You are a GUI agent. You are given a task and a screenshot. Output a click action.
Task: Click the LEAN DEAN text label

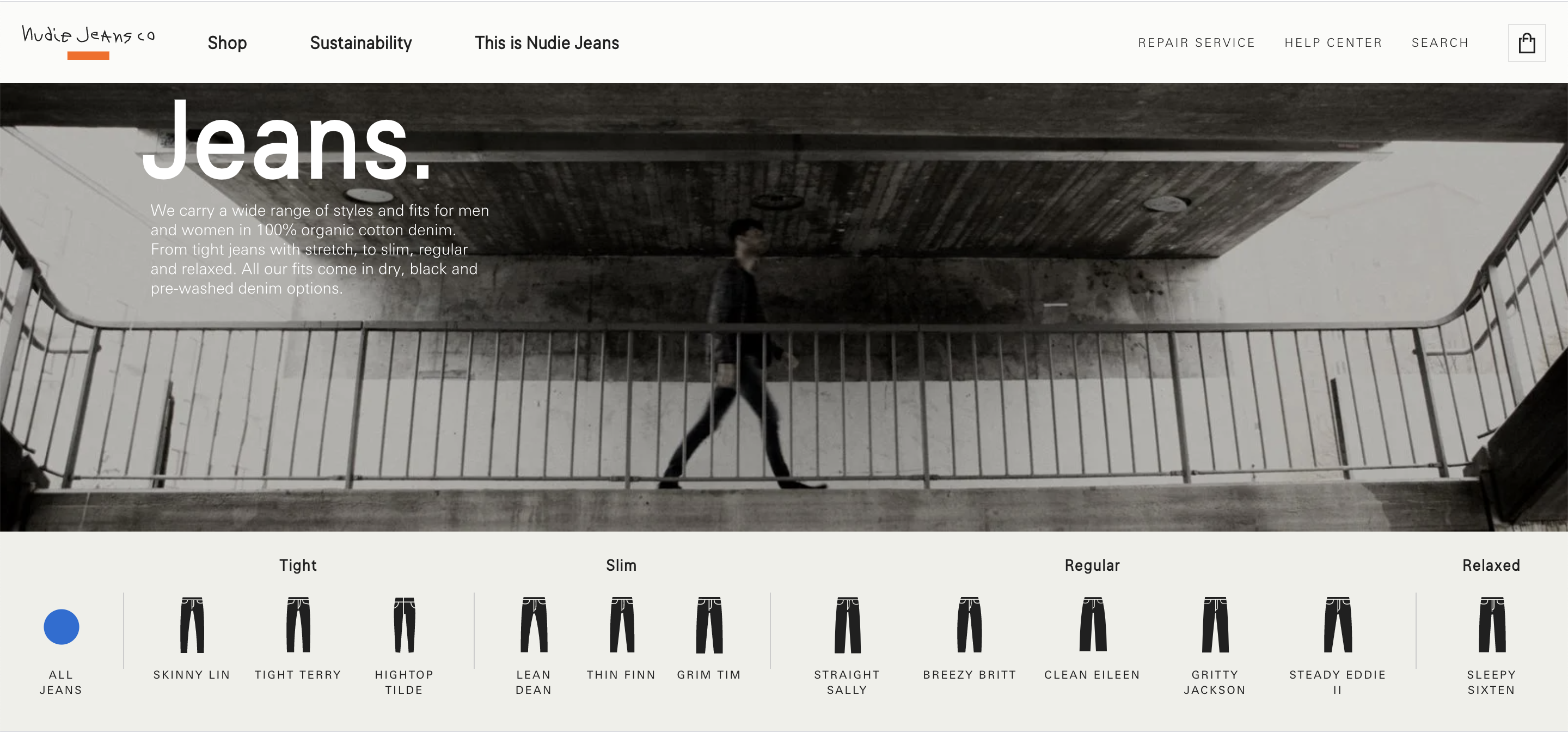[x=534, y=682]
